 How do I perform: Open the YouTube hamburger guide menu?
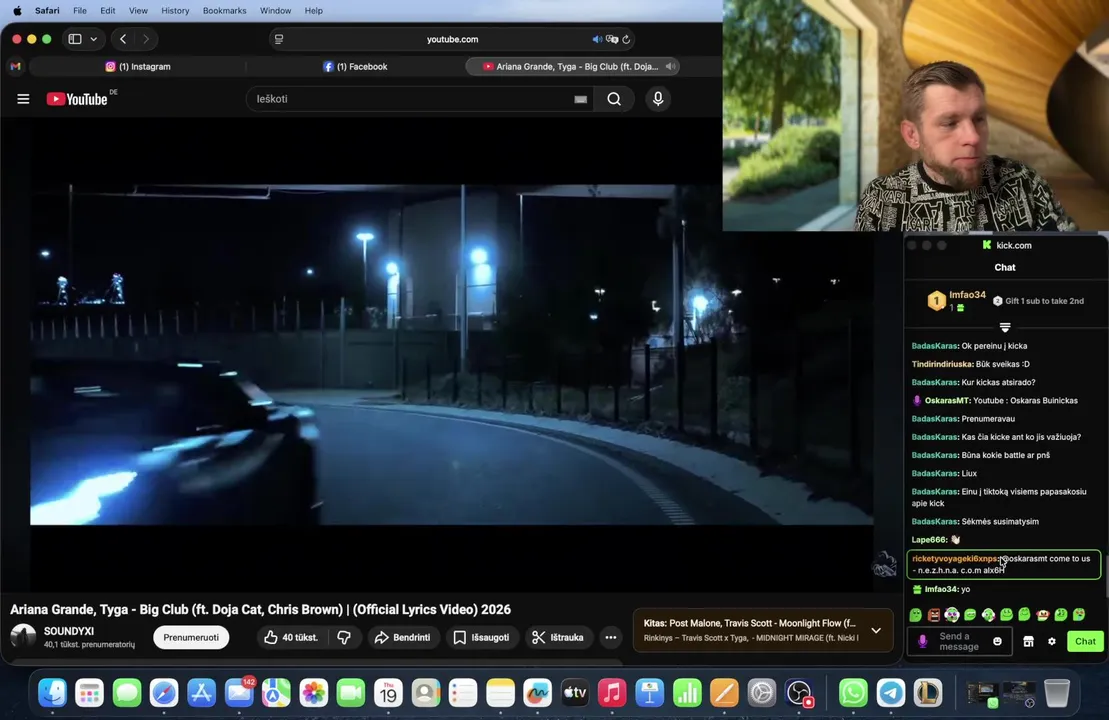point(23,99)
